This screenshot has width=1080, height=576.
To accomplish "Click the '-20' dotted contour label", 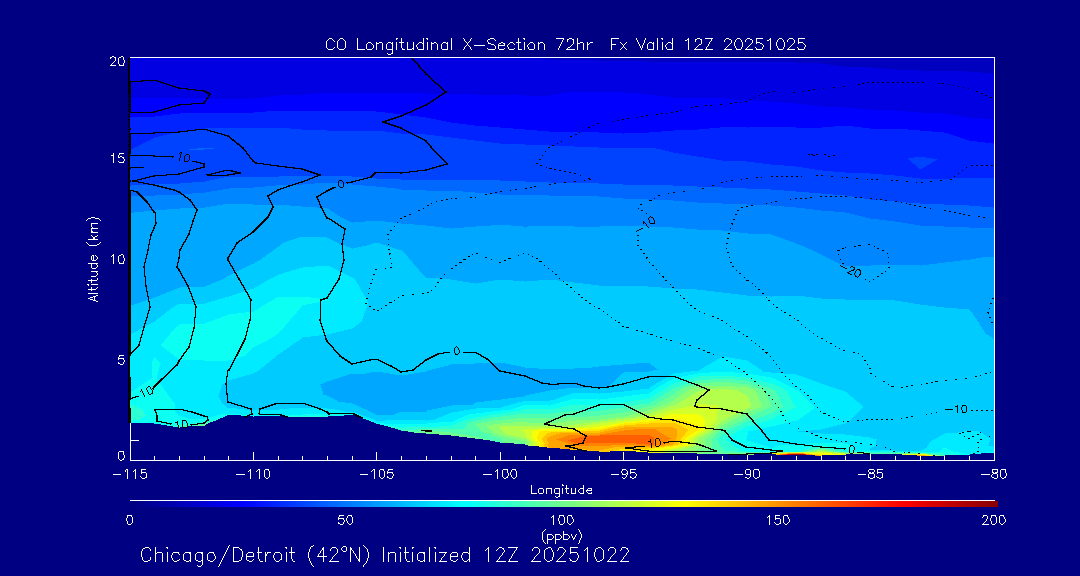I will [x=851, y=270].
